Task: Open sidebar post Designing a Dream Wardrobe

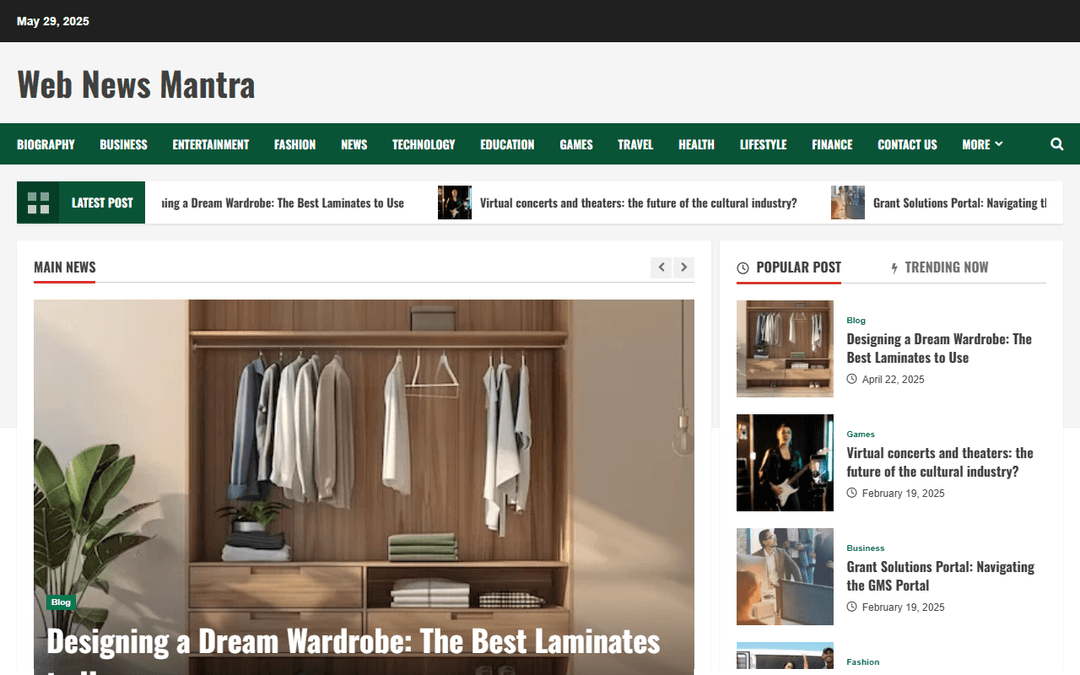Action: [939, 348]
